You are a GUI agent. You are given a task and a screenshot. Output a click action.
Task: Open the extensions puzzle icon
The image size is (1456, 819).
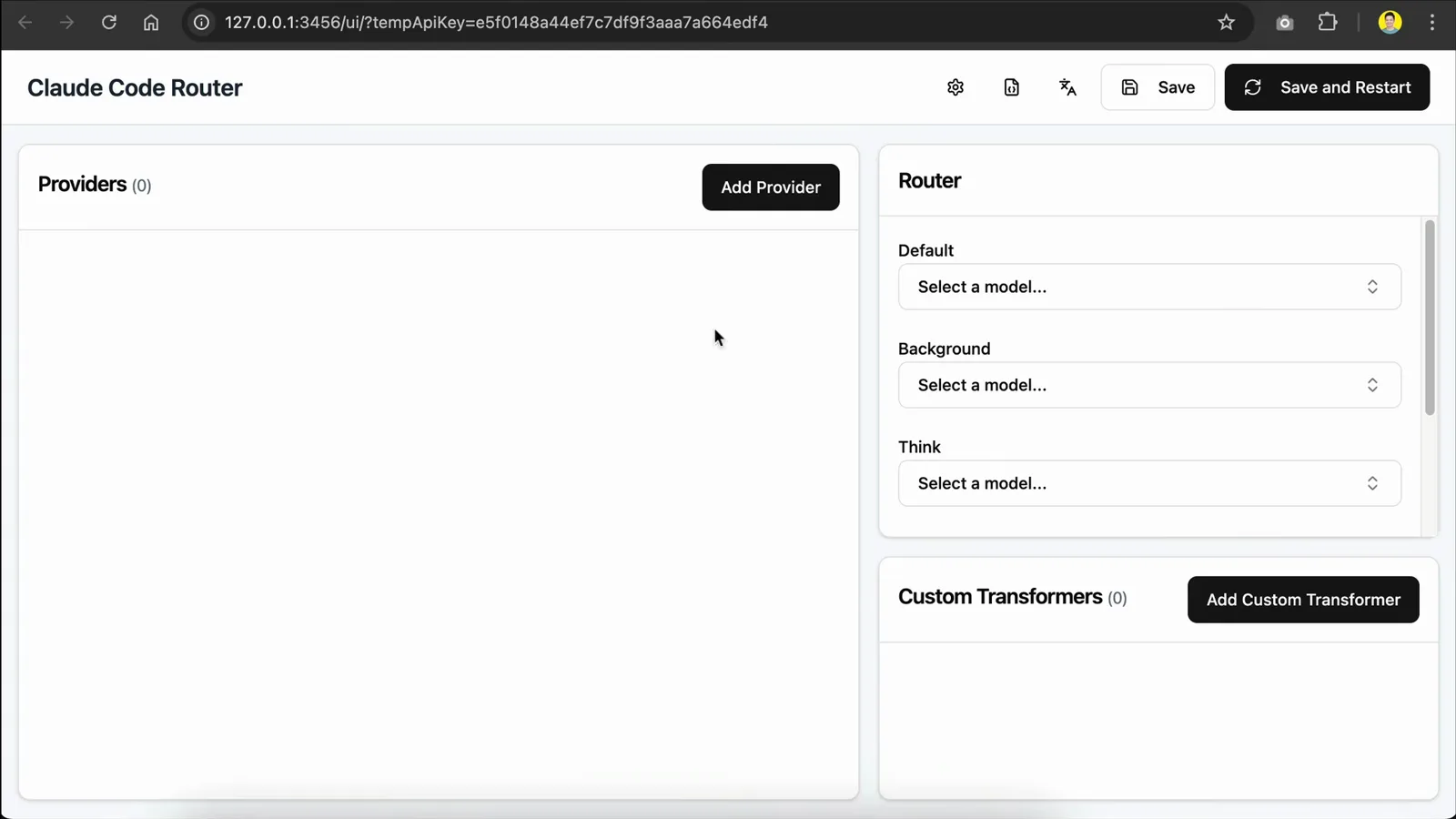(1328, 22)
